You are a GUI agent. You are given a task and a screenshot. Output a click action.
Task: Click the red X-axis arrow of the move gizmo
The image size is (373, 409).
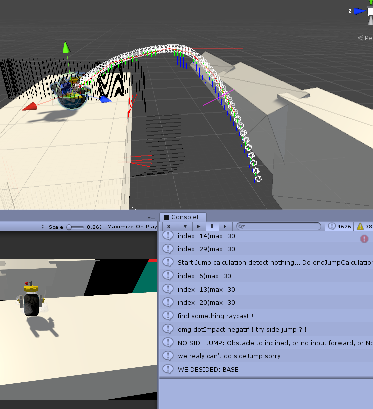30,107
